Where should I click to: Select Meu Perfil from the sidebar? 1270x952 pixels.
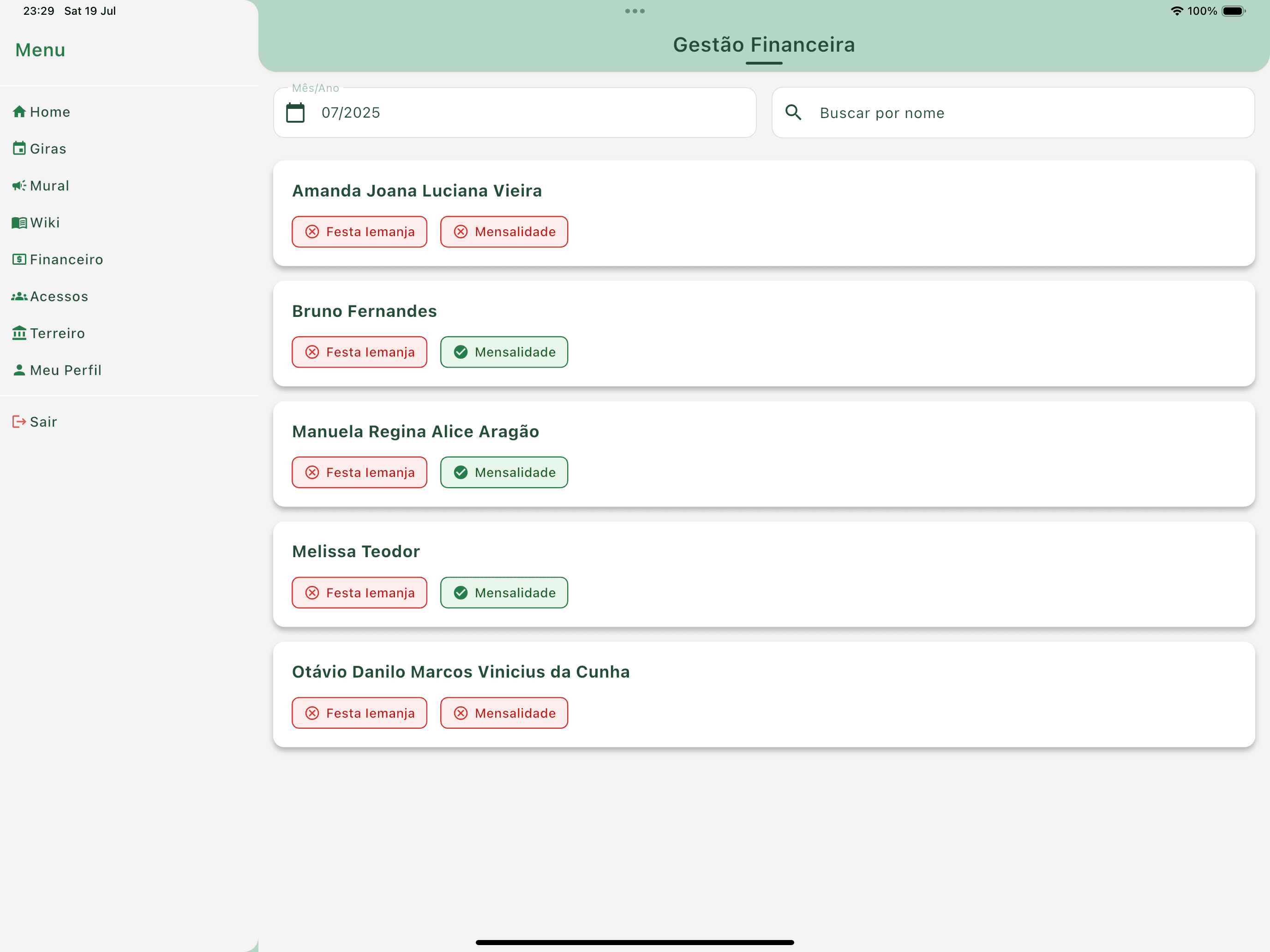(x=65, y=369)
